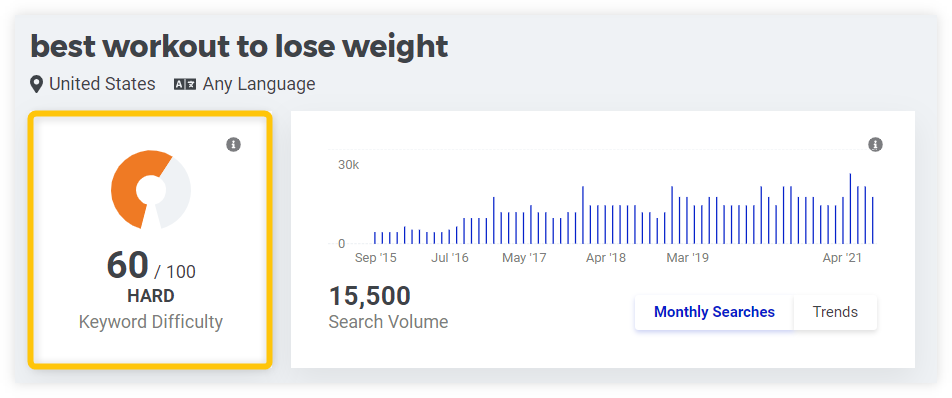
Task: Click the Any Language translate icon
Action: (185, 84)
